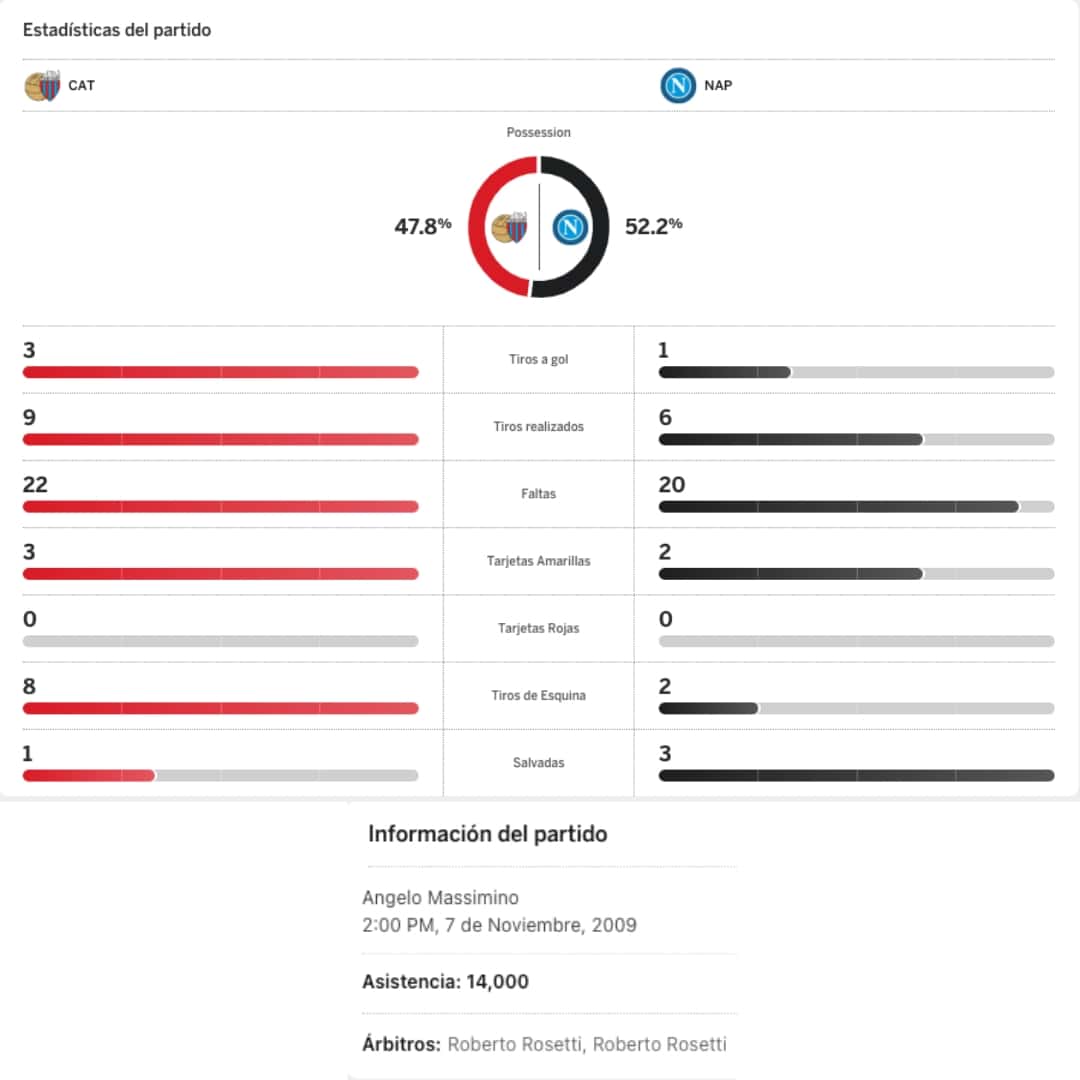The height and width of the screenshot is (1080, 1080).
Task: Click Catania's Faltas bar showing 22
Action: [220, 507]
